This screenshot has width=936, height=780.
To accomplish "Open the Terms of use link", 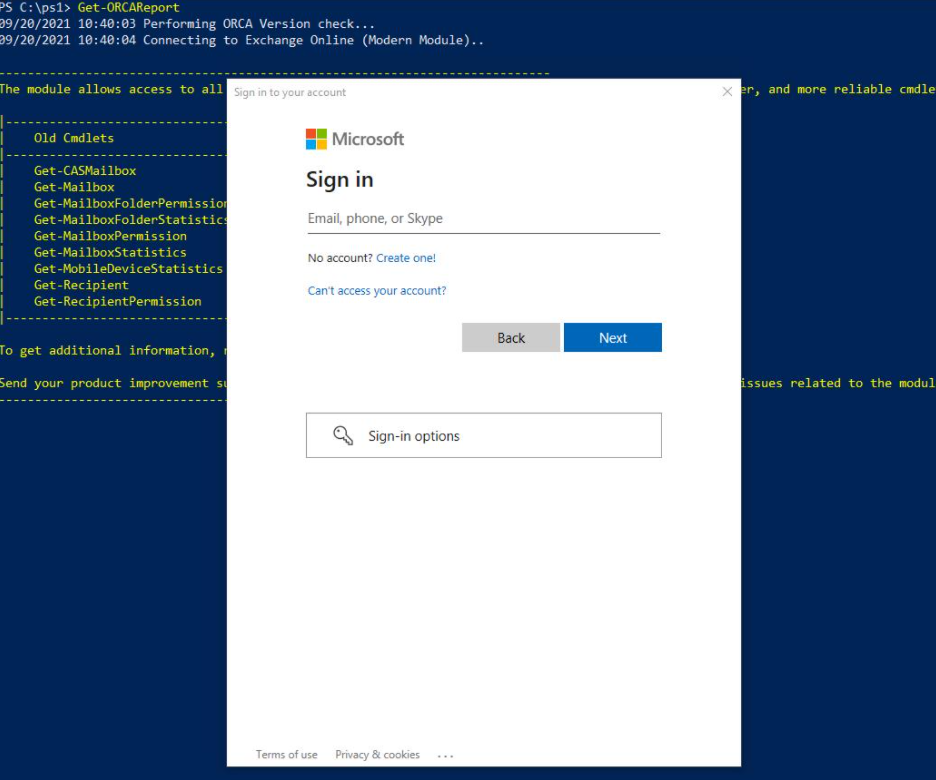I will pyautogui.click(x=286, y=755).
